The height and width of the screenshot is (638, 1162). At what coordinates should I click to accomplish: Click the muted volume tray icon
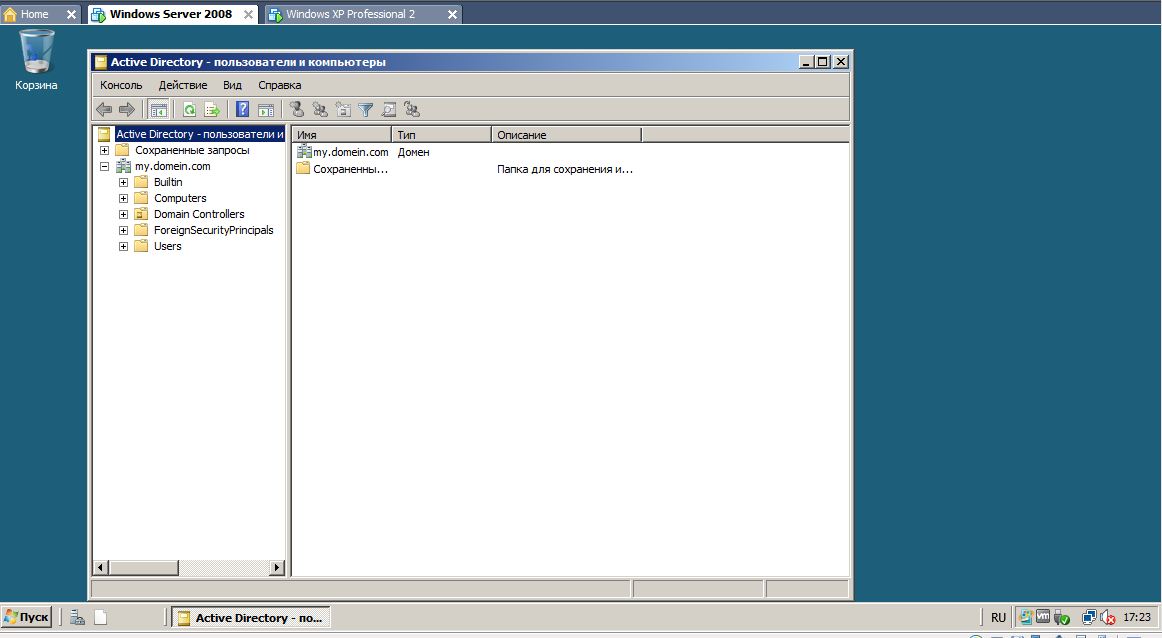(1108, 617)
